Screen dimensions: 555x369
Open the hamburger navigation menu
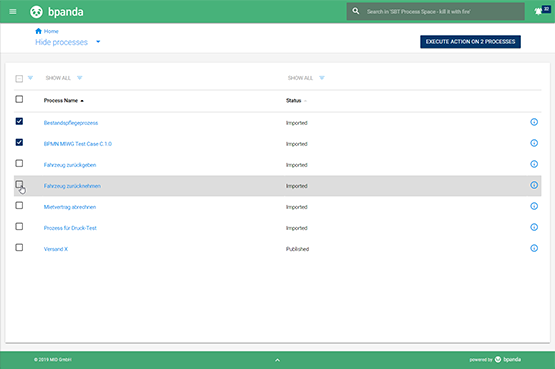click(x=13, y=12)
